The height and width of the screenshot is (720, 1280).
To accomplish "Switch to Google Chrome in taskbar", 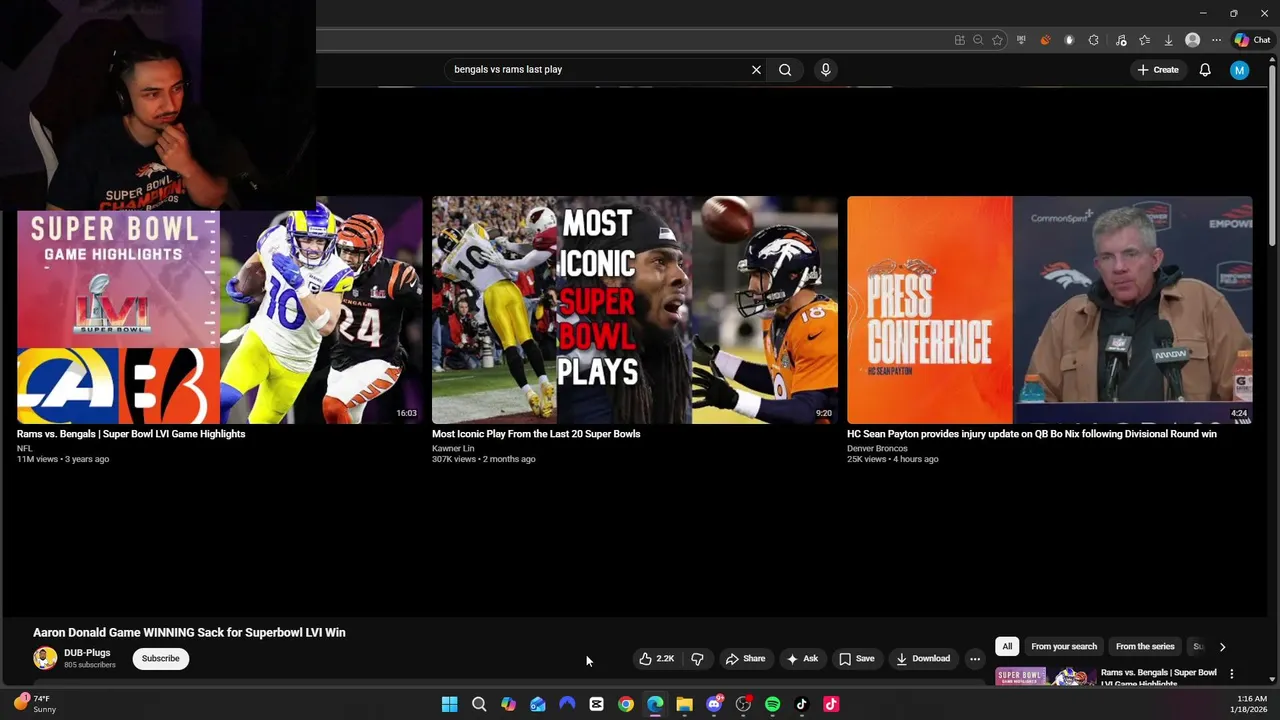I will coord(626,704).
